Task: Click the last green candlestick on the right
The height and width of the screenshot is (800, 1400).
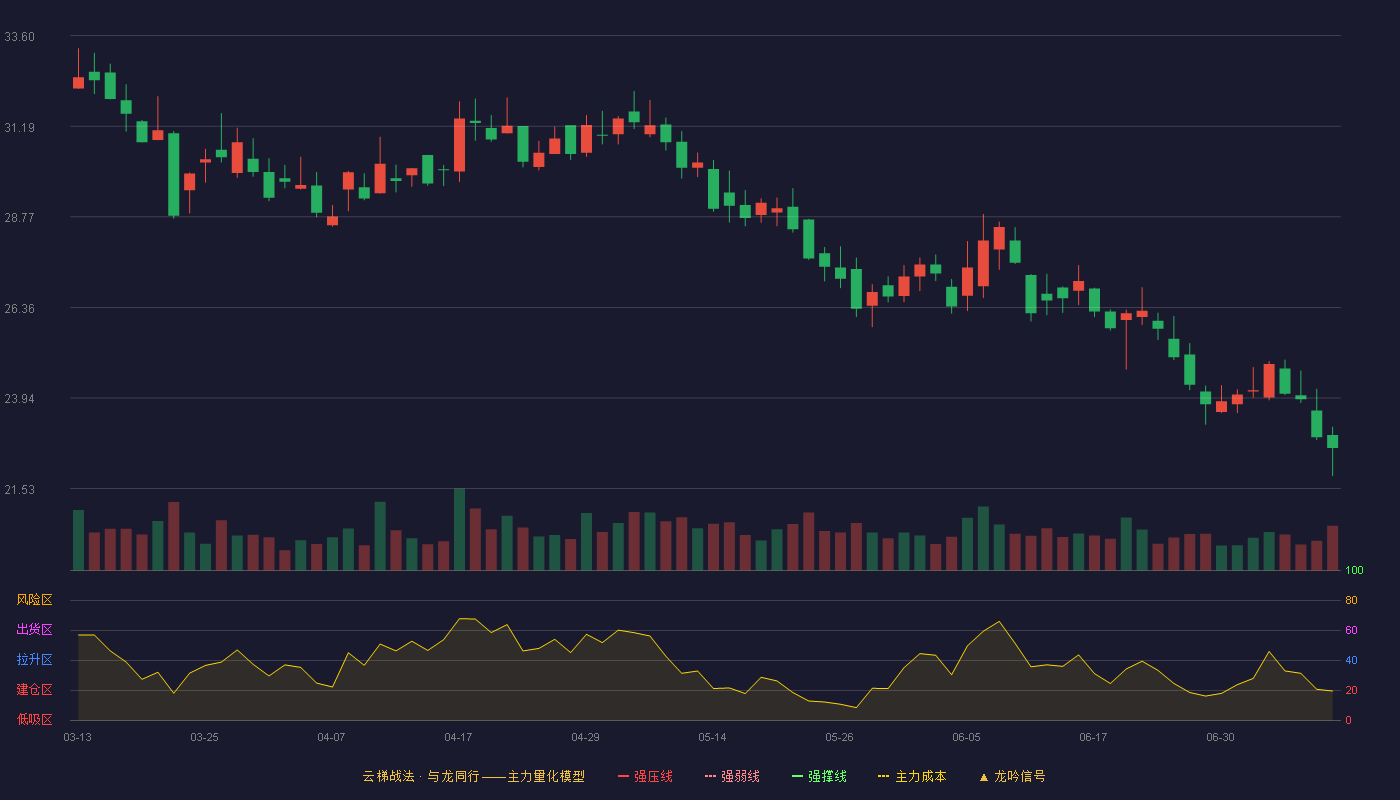Action: tap(1332, 441)
